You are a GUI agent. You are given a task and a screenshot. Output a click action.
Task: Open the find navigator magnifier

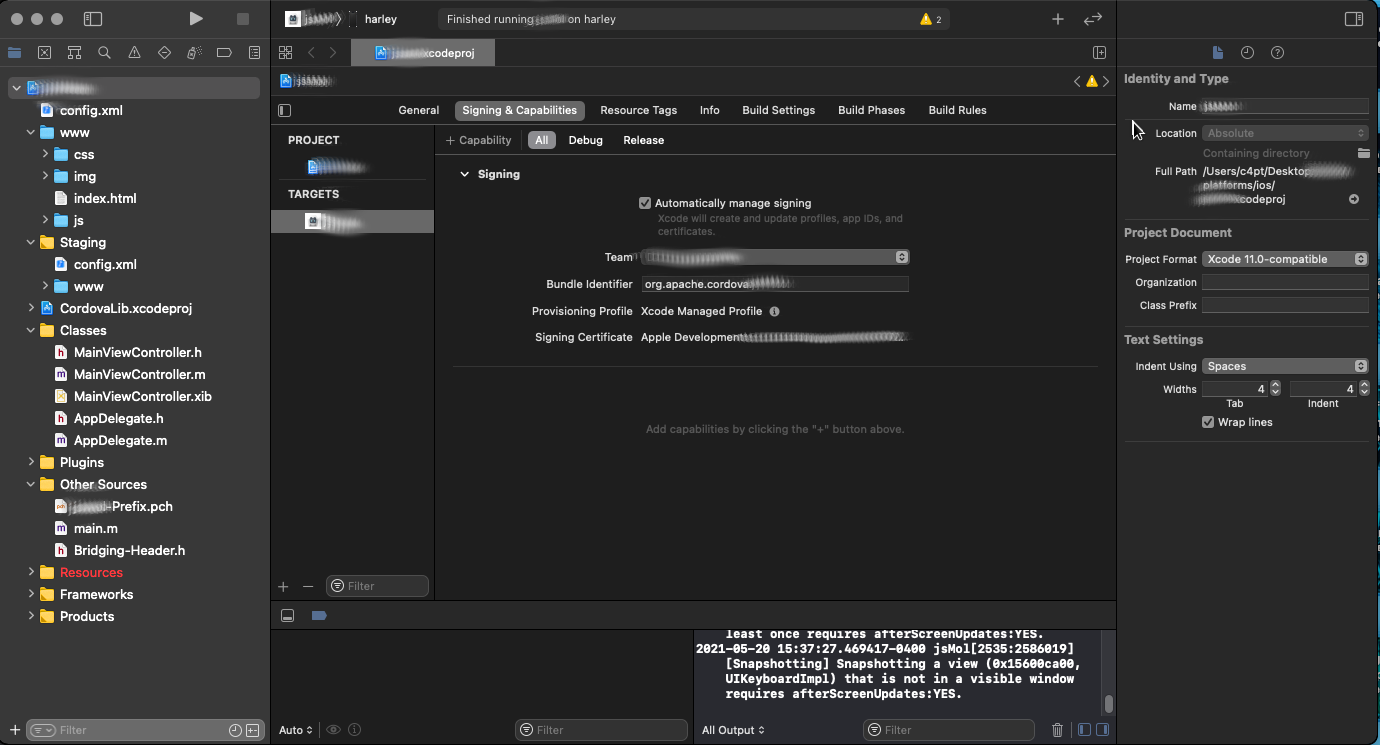click(x=104, y=53)
